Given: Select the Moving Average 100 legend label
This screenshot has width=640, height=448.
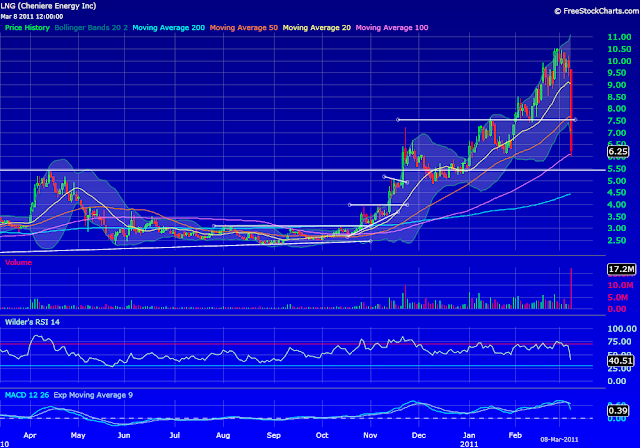Looking at the screenshot, I should [392, 28].
